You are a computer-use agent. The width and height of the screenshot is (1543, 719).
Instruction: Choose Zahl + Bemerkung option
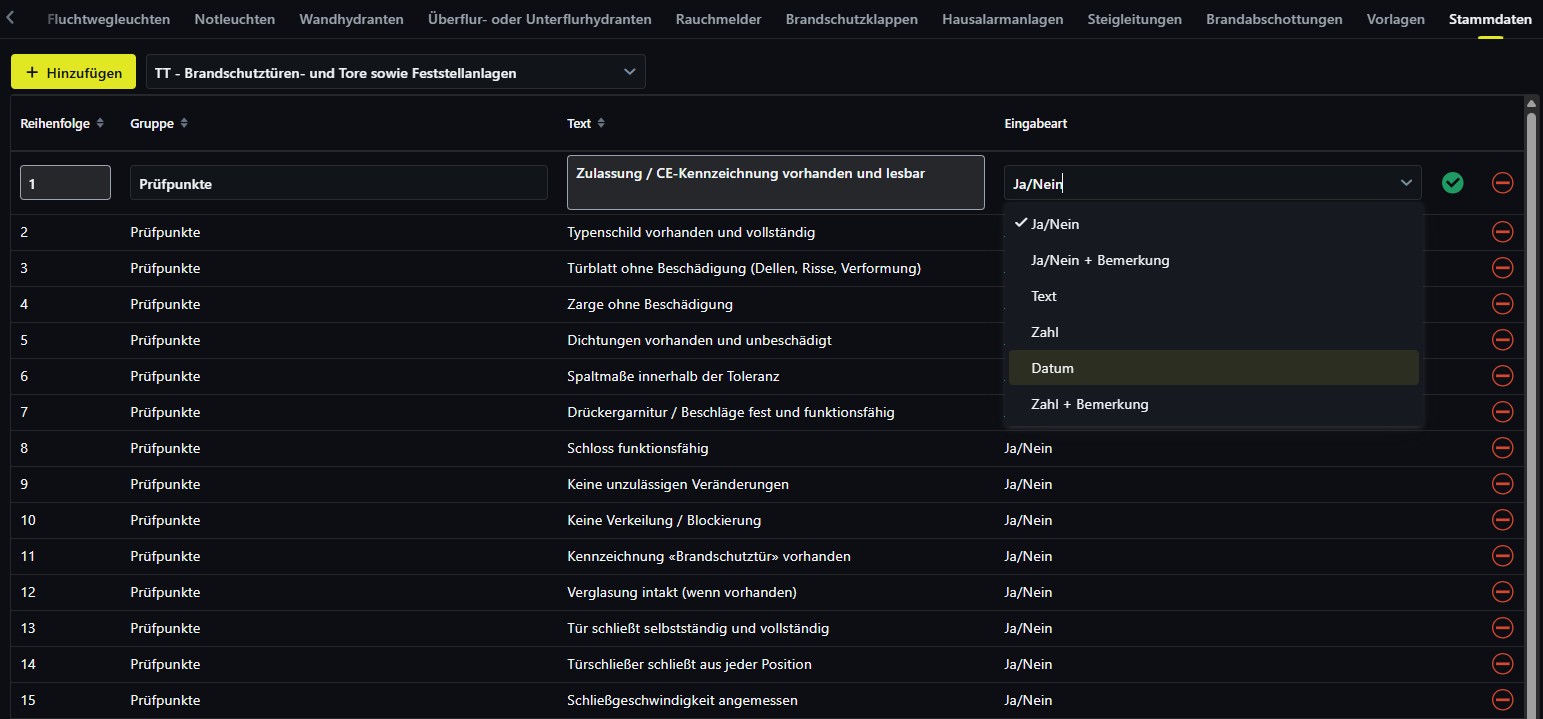coord(1214,404)
